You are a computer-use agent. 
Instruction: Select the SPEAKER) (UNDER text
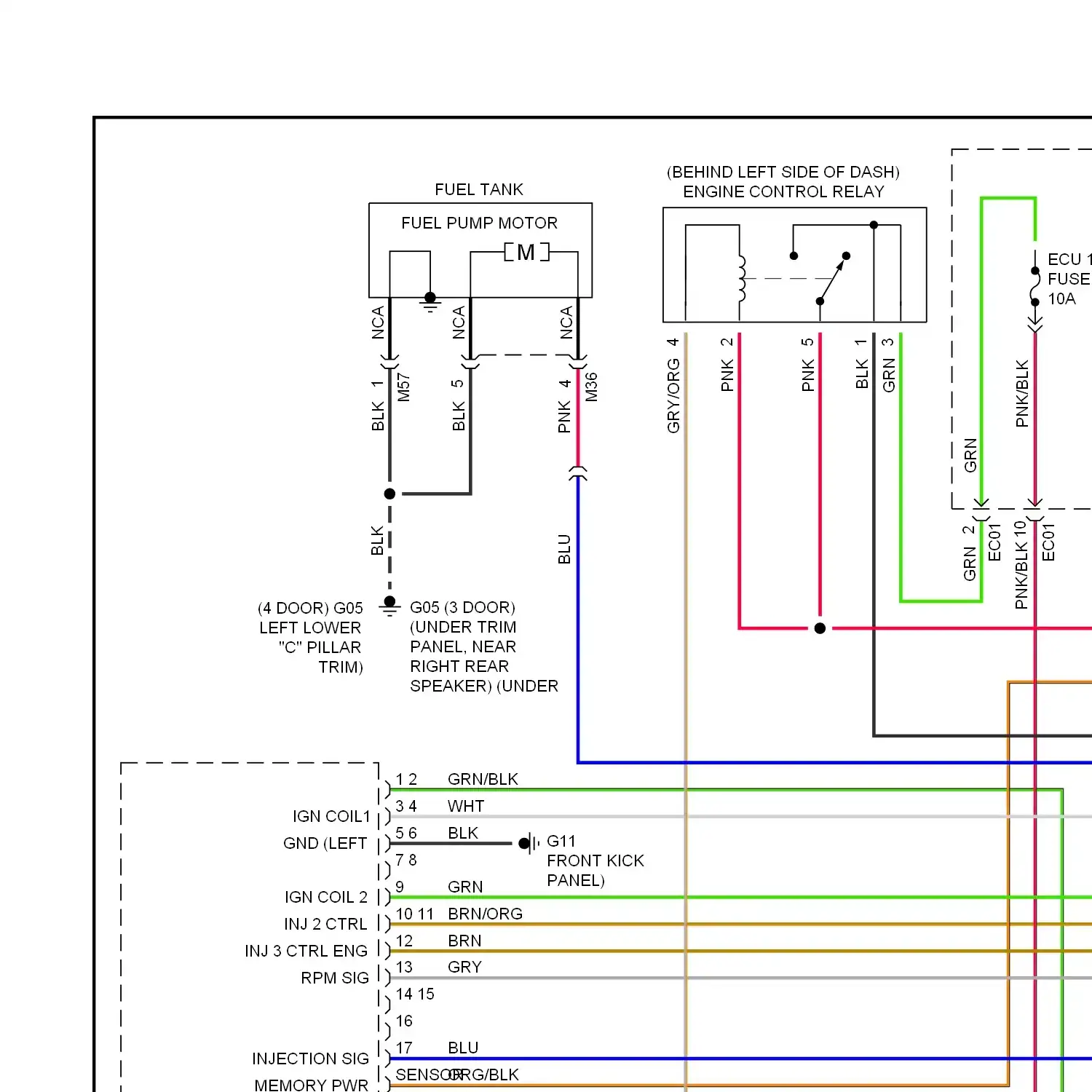point(484,686)
